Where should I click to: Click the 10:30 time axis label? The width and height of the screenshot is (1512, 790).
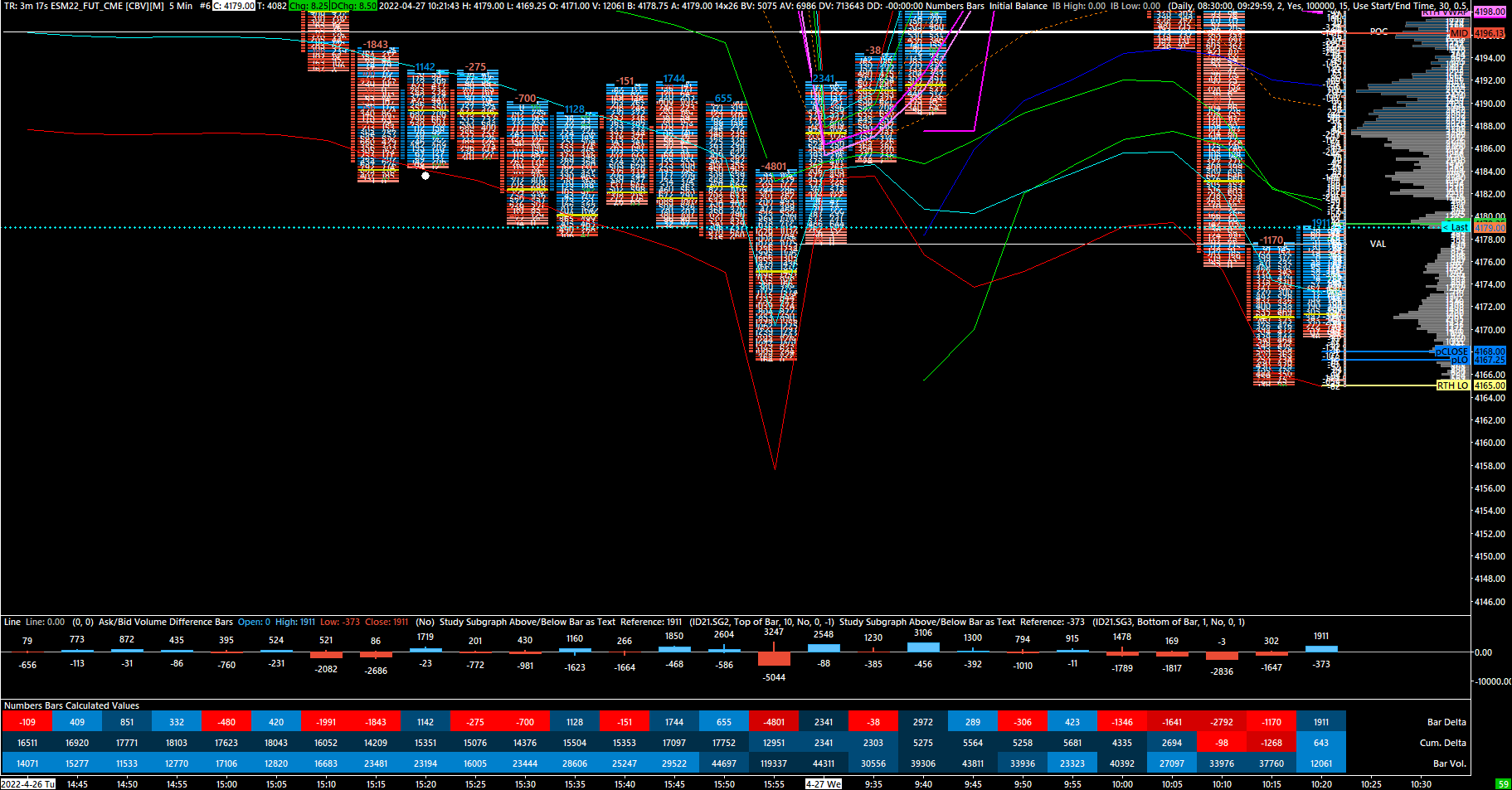[x=1421, y=784]
